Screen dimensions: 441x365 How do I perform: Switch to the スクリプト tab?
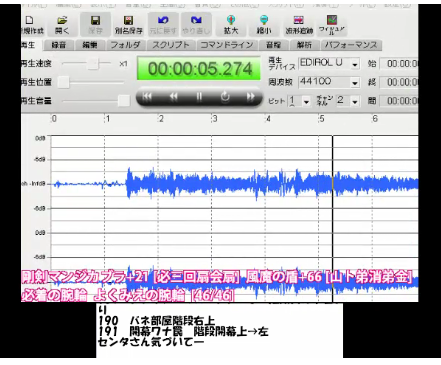[171, 45]
